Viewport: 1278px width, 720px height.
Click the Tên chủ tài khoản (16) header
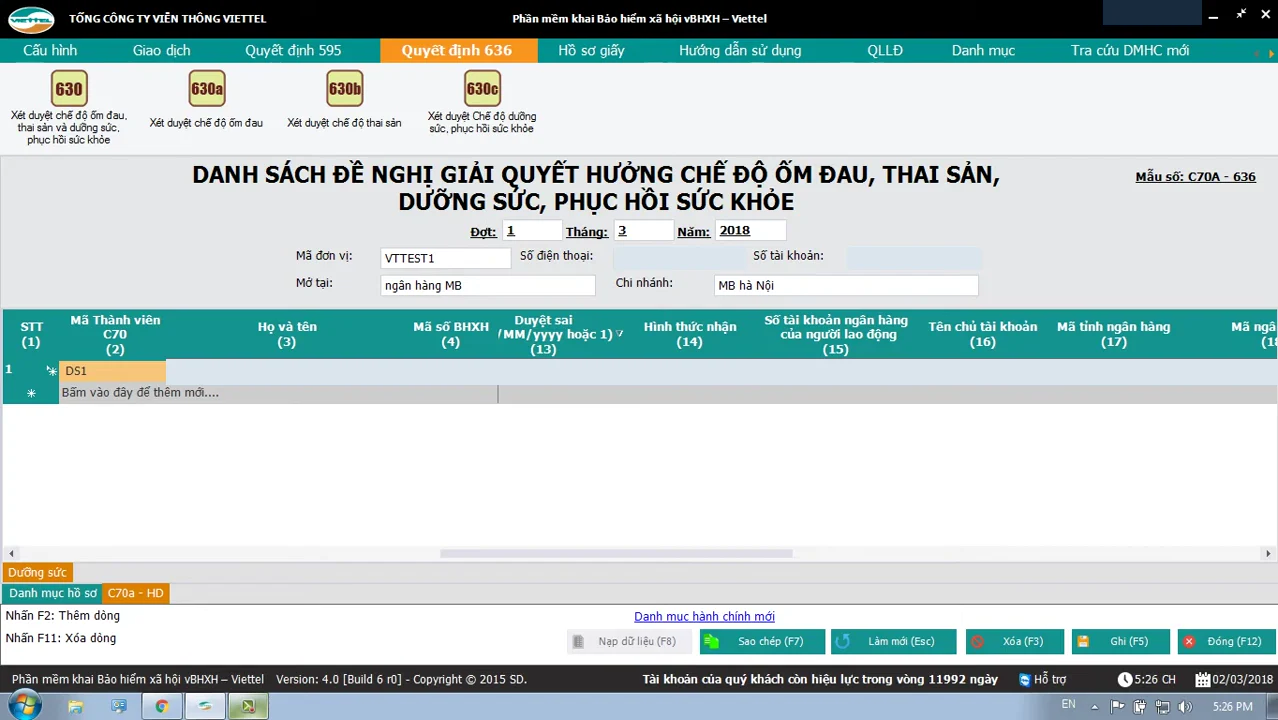point(983,334)
